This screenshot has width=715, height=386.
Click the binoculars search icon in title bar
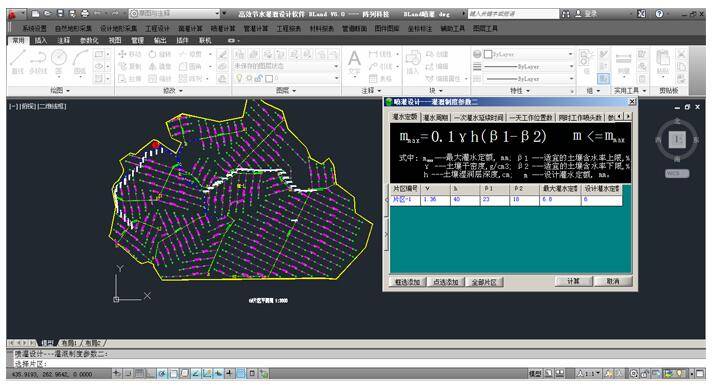click(566, 14)
